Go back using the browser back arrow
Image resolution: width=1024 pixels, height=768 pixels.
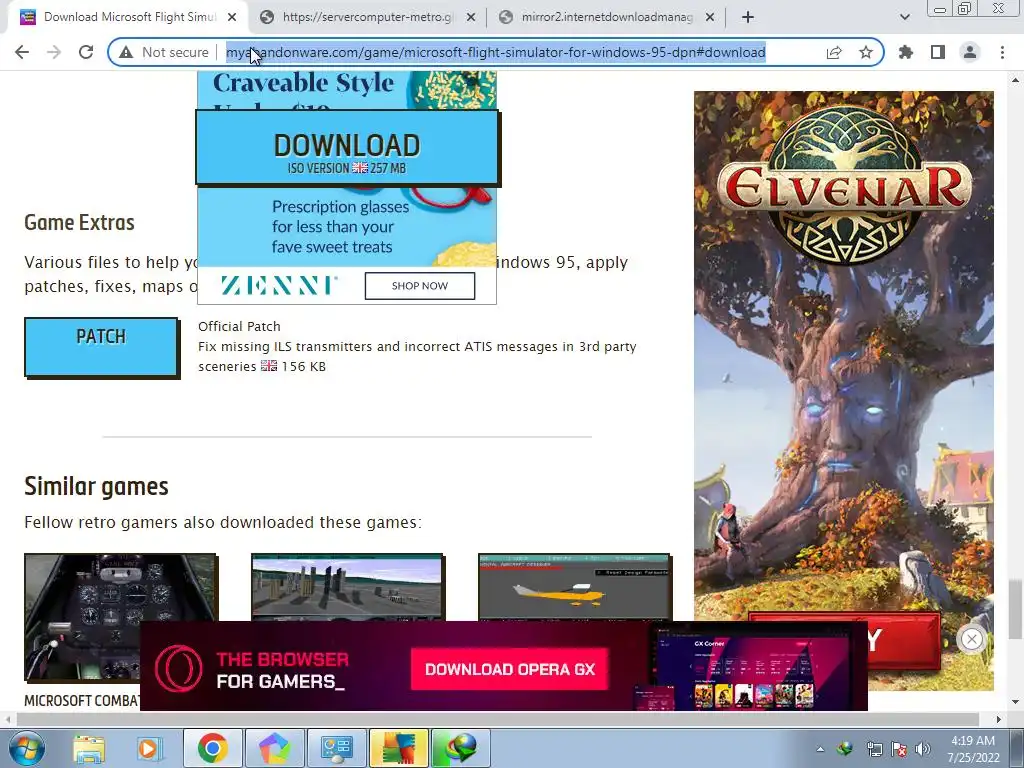coord(22,52)
